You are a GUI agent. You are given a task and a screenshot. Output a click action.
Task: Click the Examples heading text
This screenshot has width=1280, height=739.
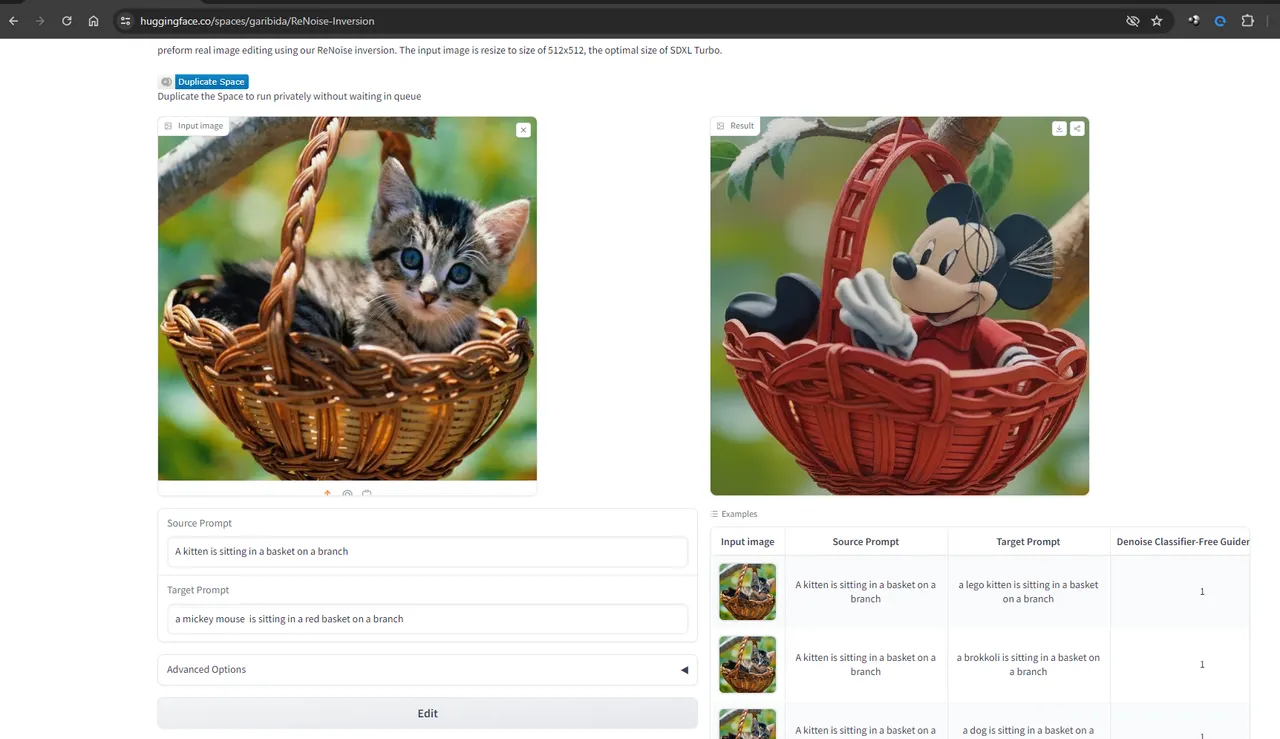tap(739, 514)
